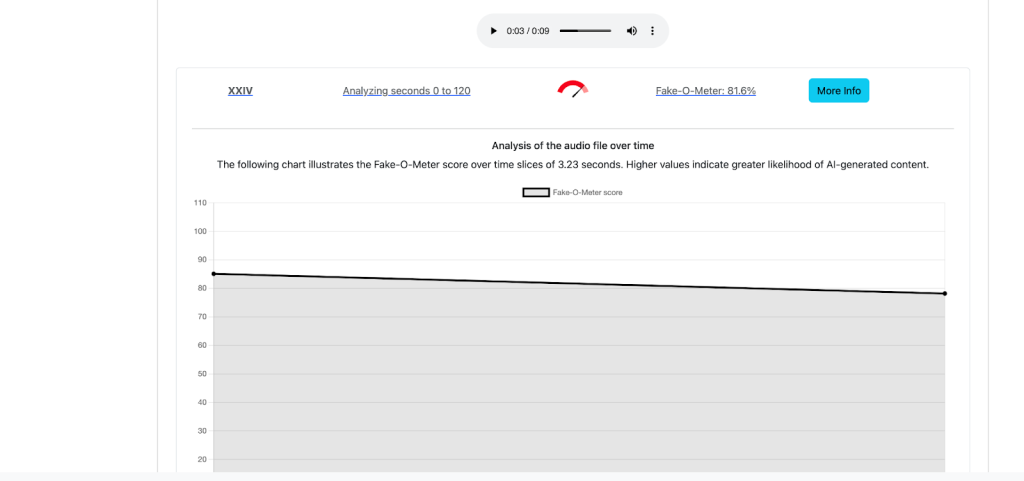Image resolution: width=1024 pixels, height=481 pixels.
Task: Click the 0:03 / 0:09 time display
Action: 528,31
